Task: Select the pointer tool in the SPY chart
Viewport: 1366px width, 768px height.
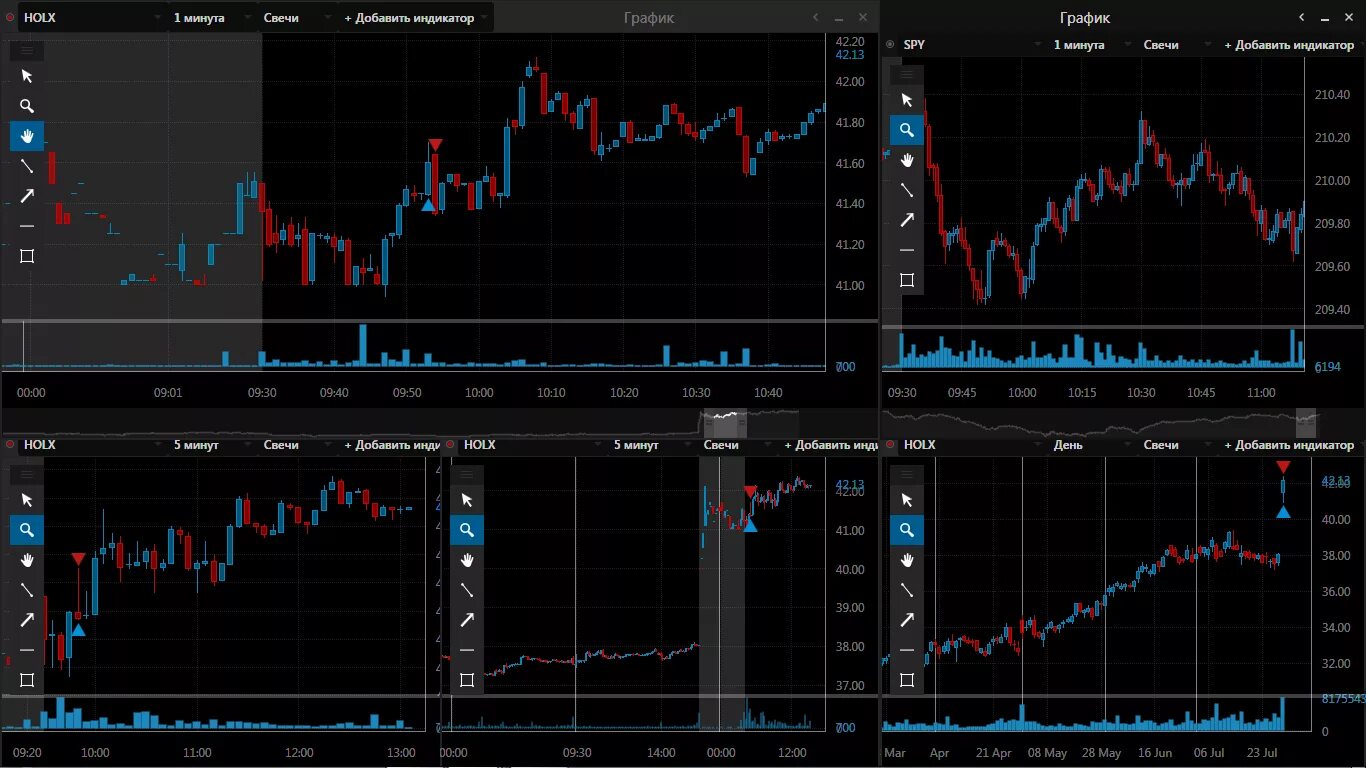Action: pos(907,100)
